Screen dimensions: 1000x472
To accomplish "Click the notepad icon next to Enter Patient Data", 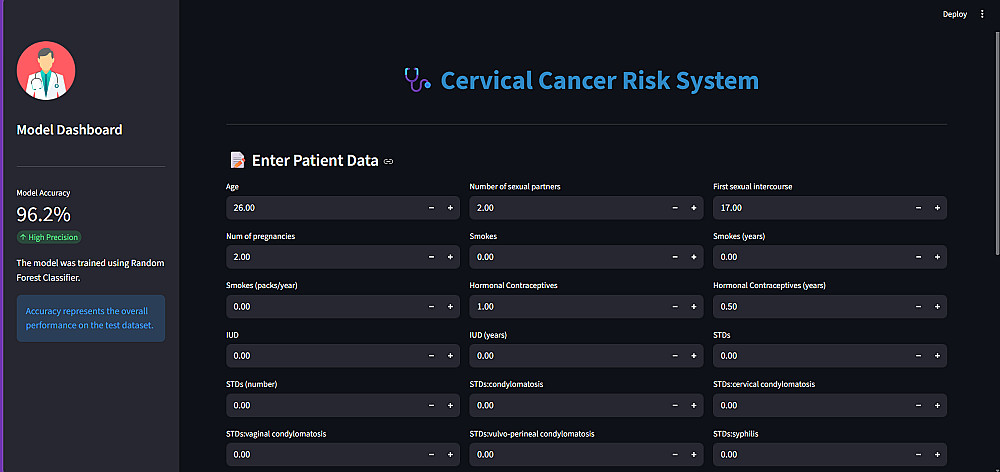I will click(x=237, y=160).
